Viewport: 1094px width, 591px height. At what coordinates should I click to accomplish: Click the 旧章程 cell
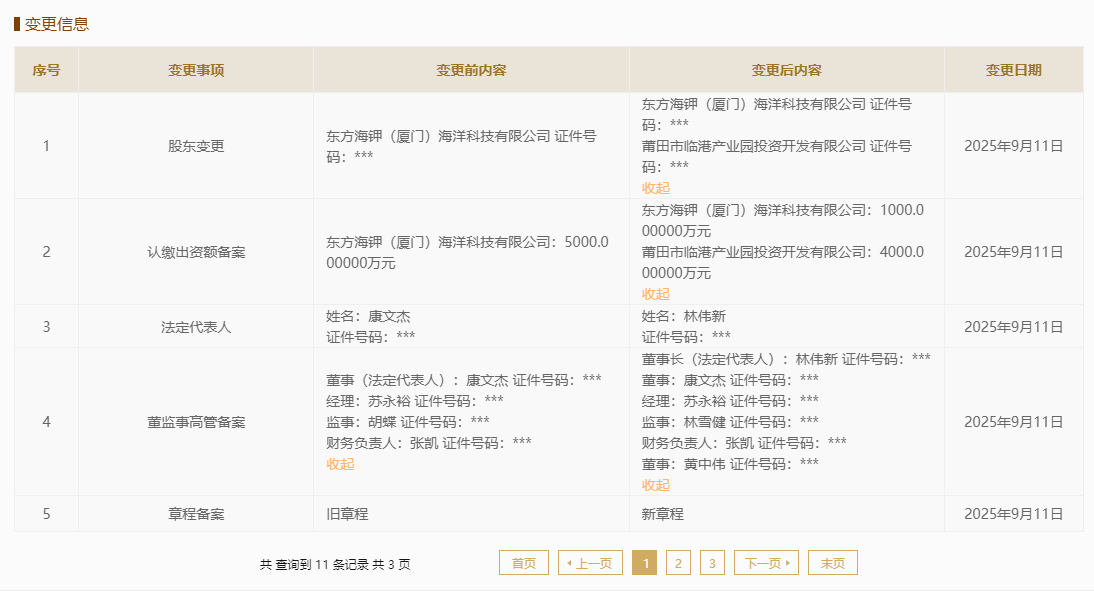[471, 514]
